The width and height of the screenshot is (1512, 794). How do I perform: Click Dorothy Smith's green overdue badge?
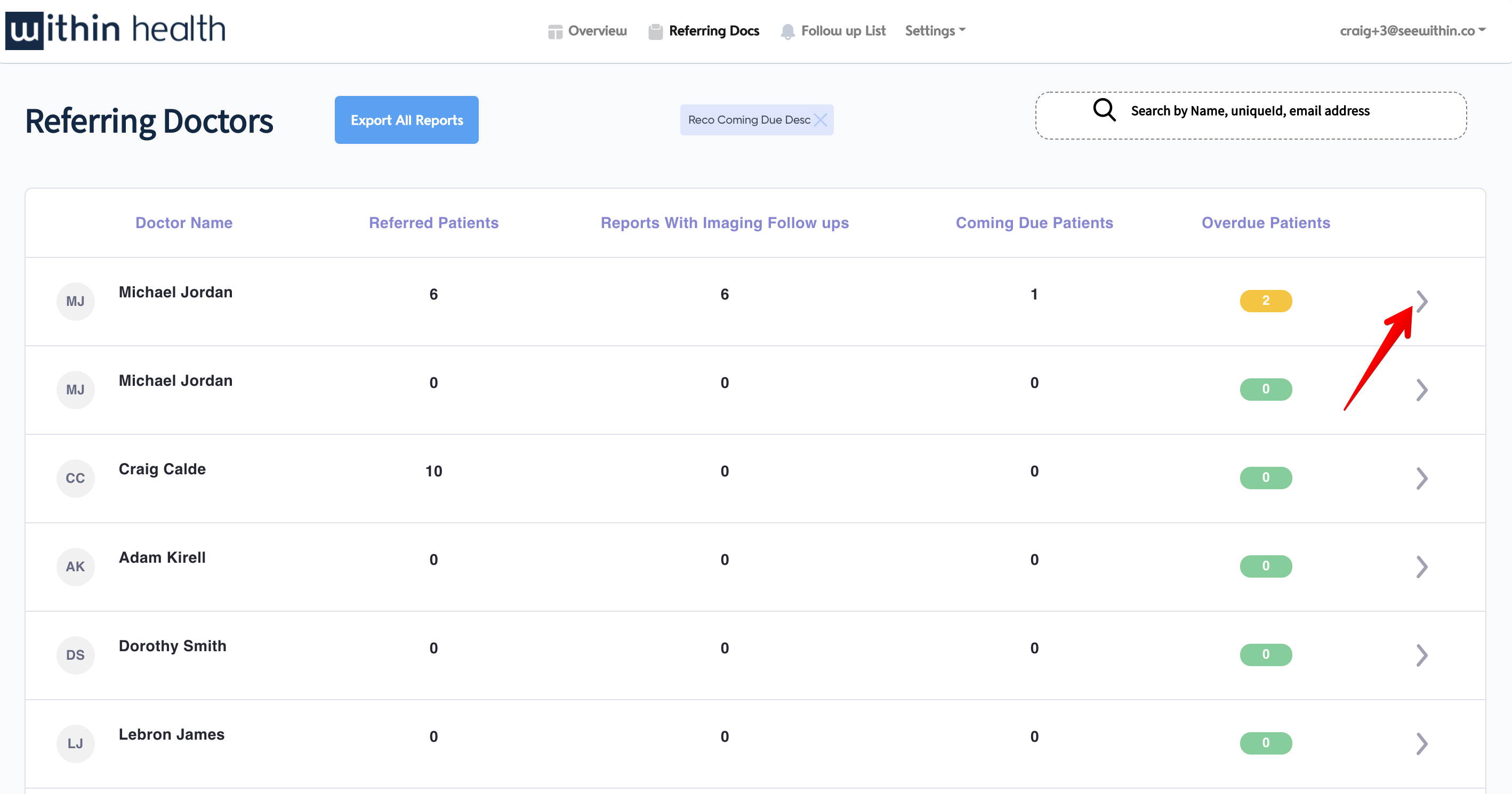(1266, 655)
